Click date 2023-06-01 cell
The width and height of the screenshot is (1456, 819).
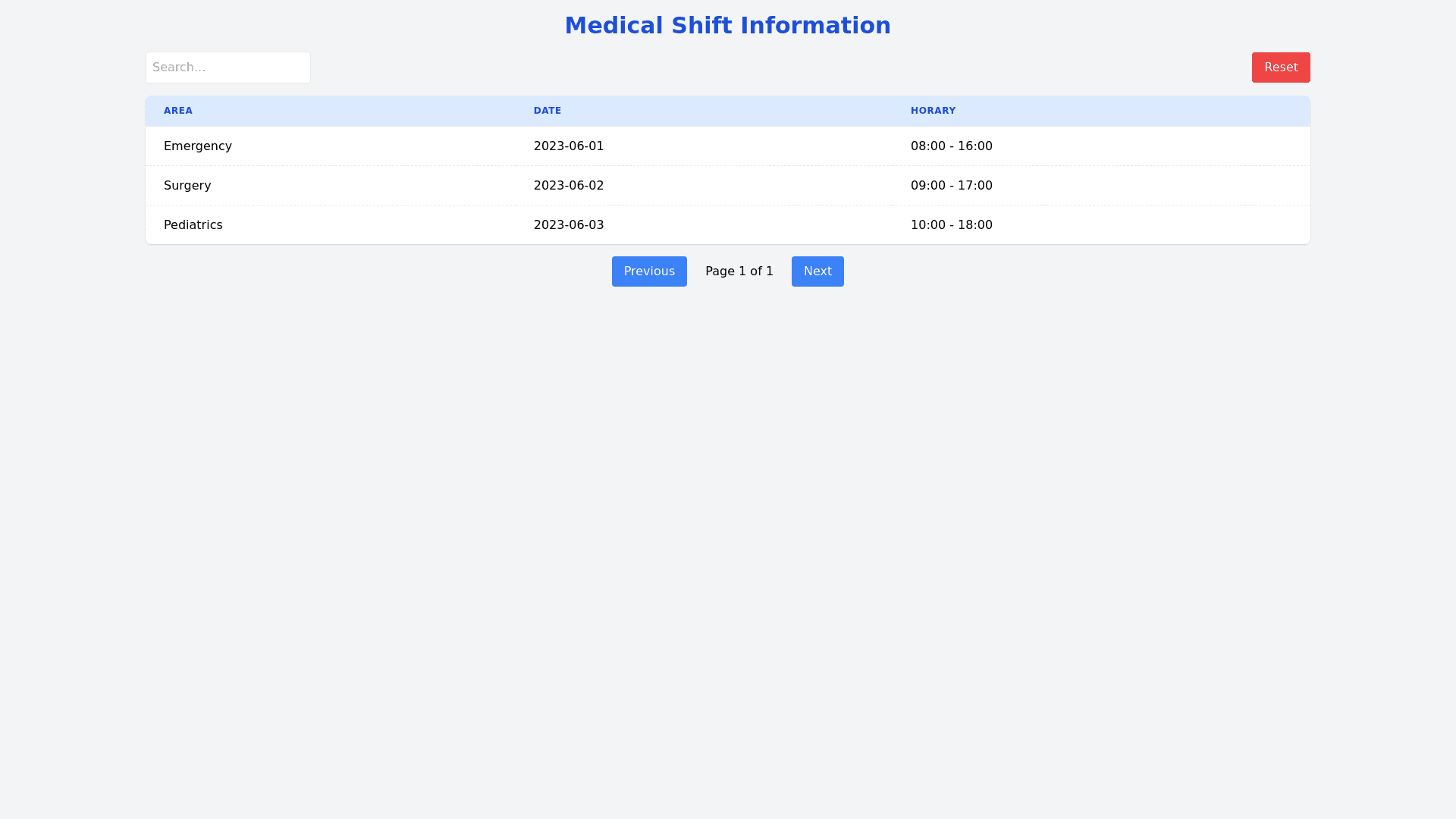pyautogui.click(x=569, y=146)
